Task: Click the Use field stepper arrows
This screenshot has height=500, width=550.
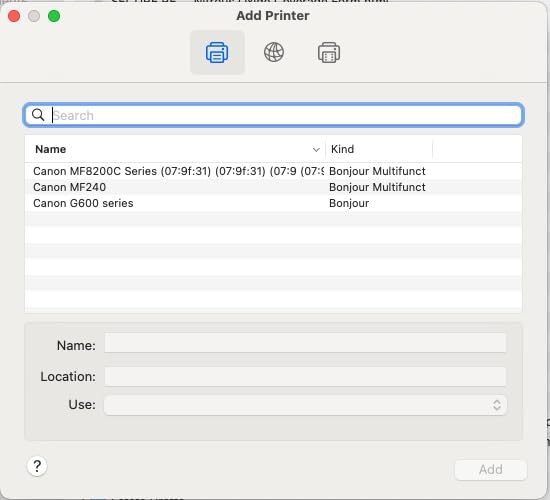Action: point(497,405)
